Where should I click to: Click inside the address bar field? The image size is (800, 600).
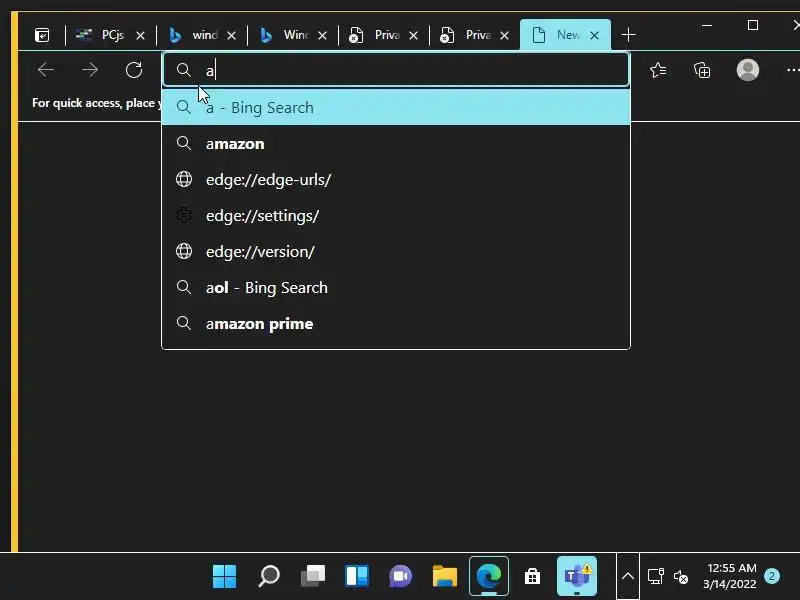point(396,70)
